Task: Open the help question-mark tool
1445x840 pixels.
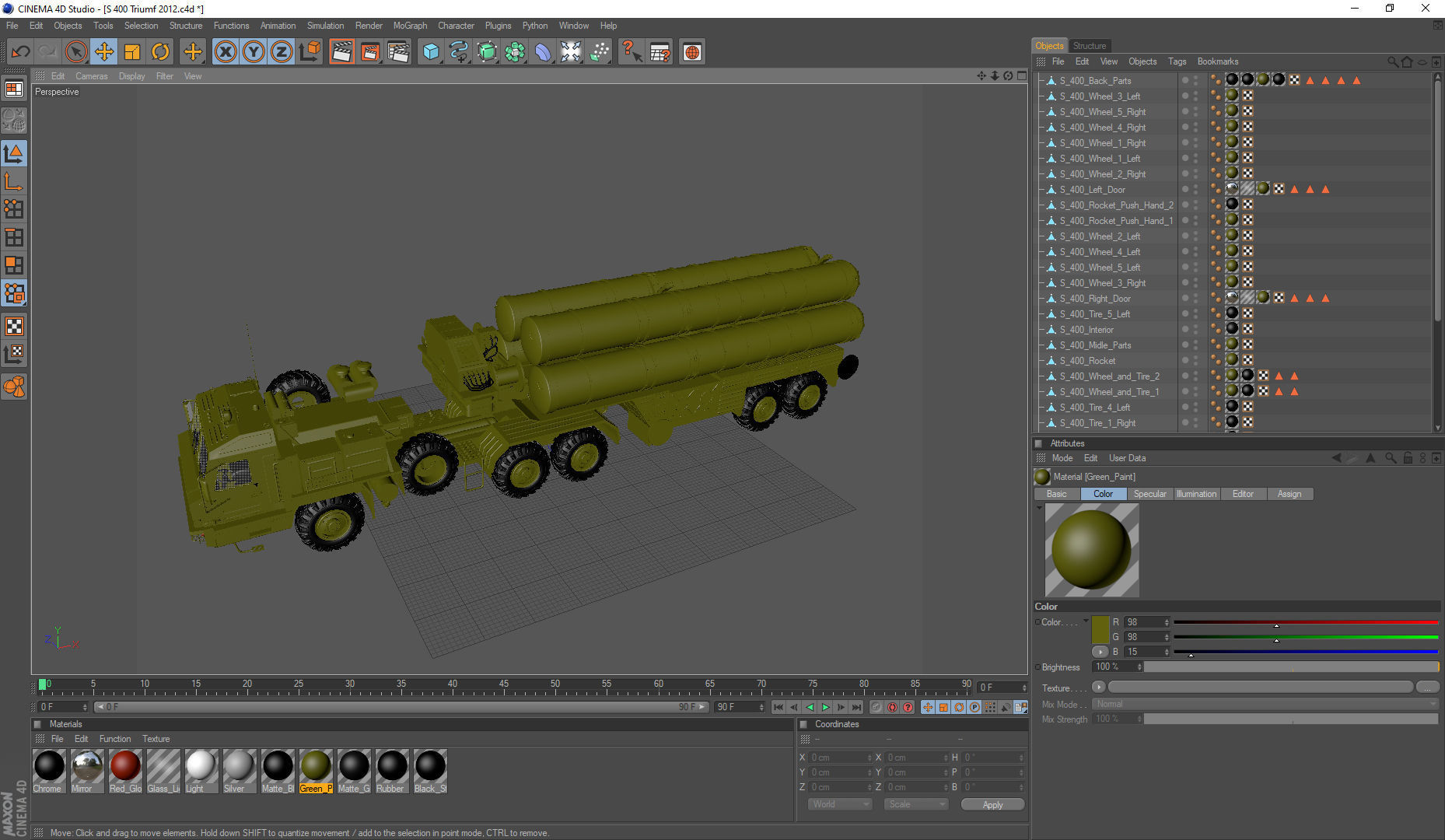Action: point(631,52)
